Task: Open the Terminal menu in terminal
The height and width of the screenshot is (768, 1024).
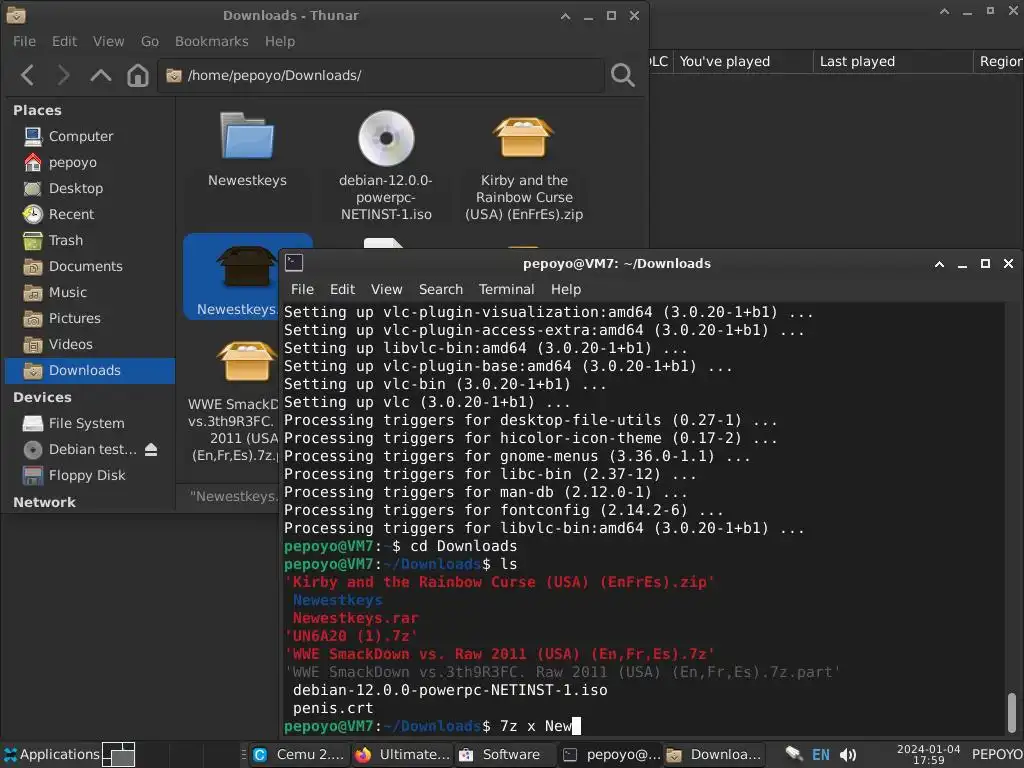Action: click(x=506, y=289)
